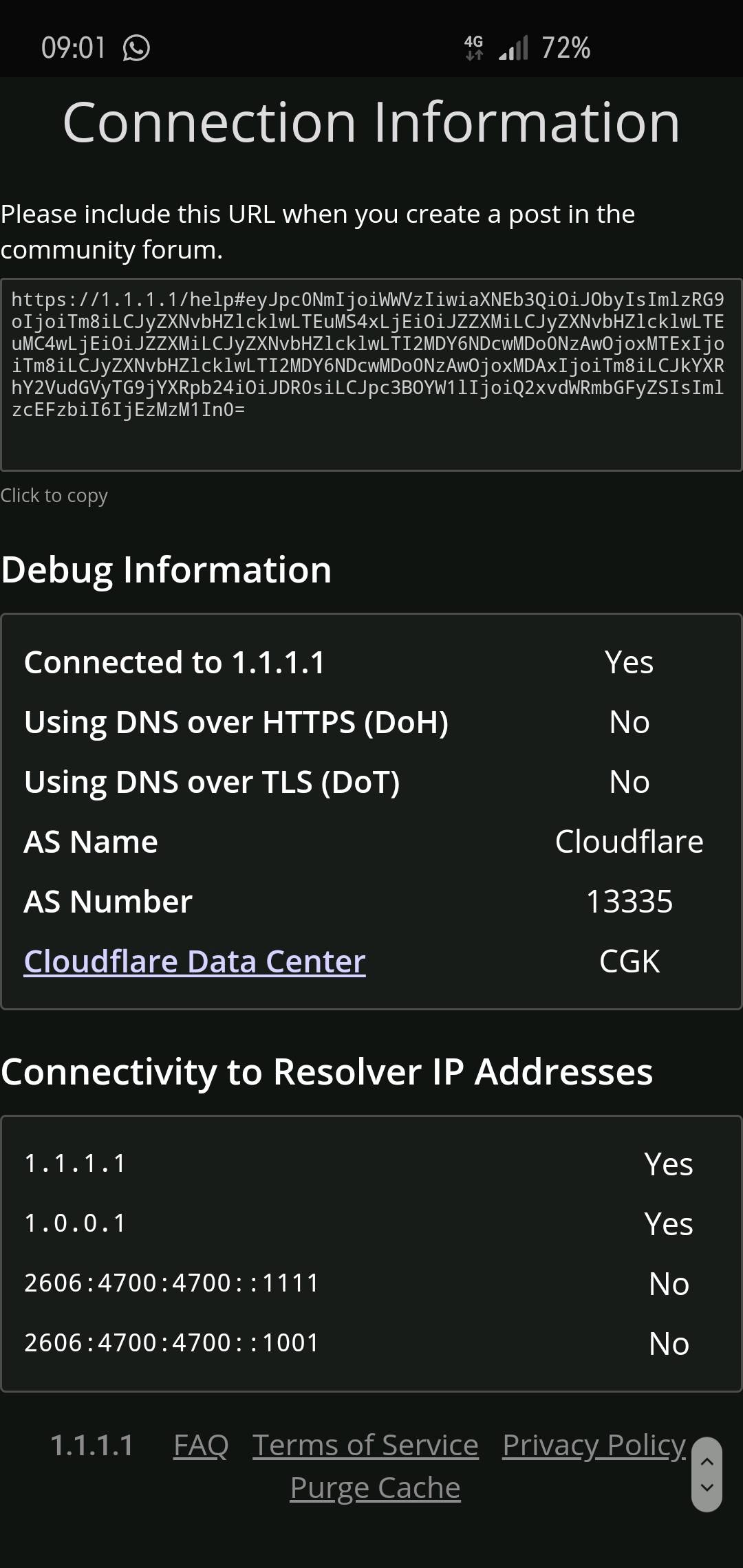Image resolution: width=743 pixels, height=1568 pixels.
Task: Open the Terms of Service link
Action: click(365, 1445)
